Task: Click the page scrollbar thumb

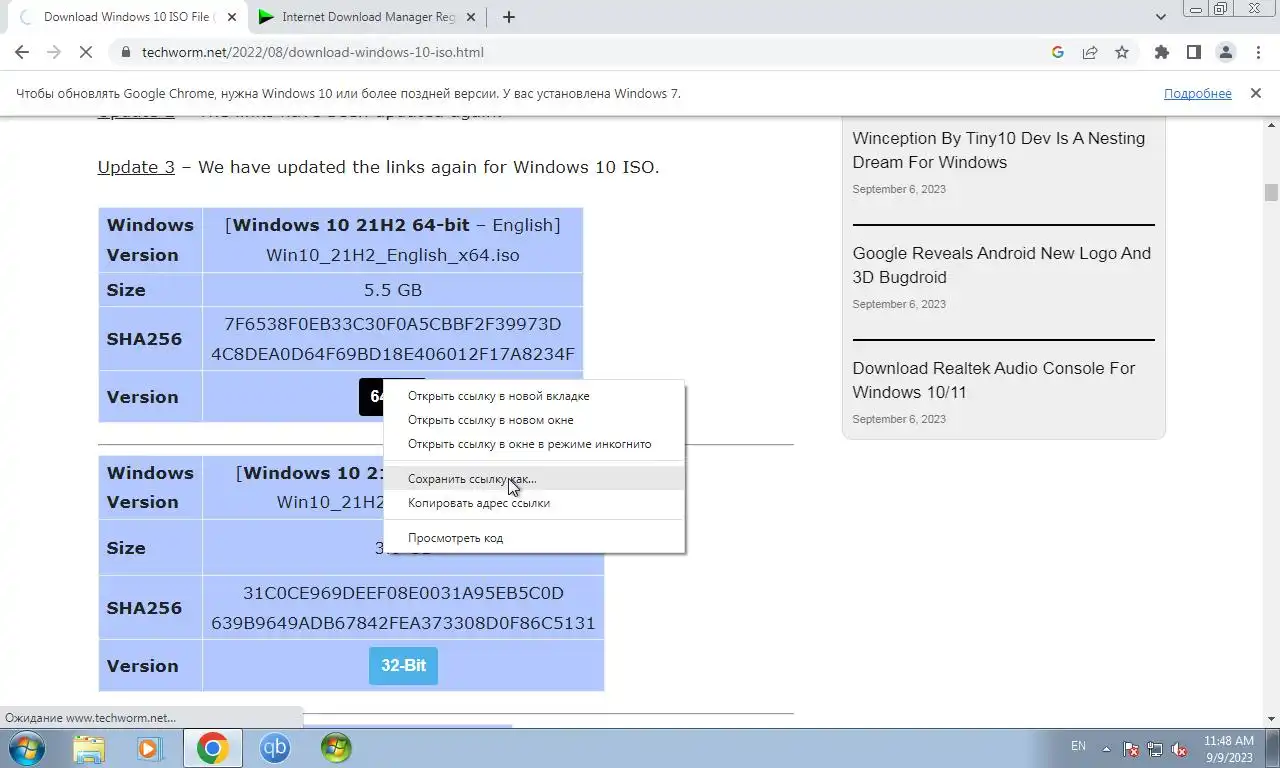Action: [x=1271, y=192]
